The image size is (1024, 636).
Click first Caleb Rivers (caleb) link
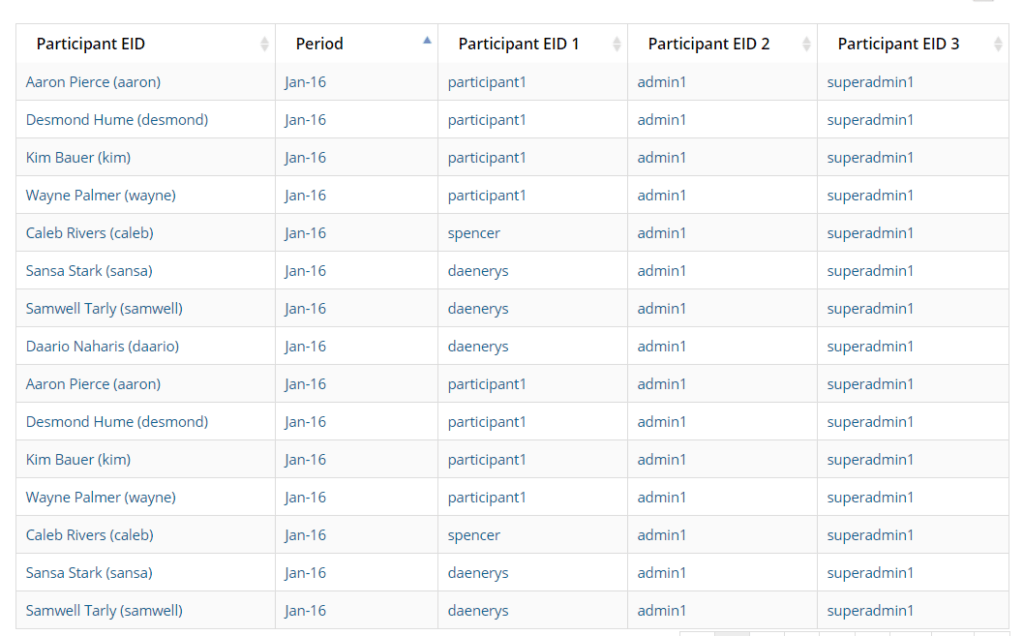89,233
